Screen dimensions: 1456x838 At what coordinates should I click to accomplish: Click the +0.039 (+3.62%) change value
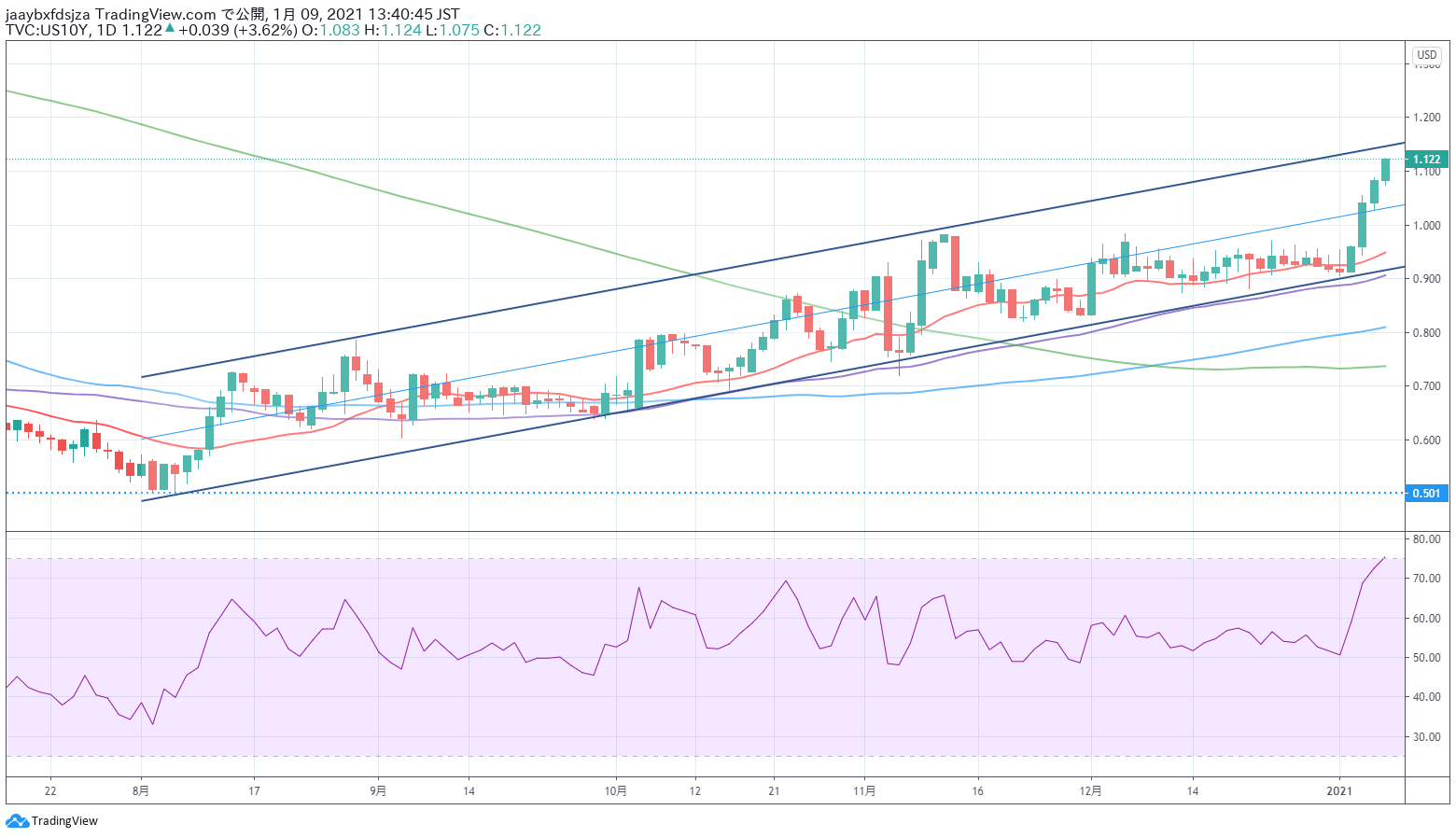pos(237,30)
